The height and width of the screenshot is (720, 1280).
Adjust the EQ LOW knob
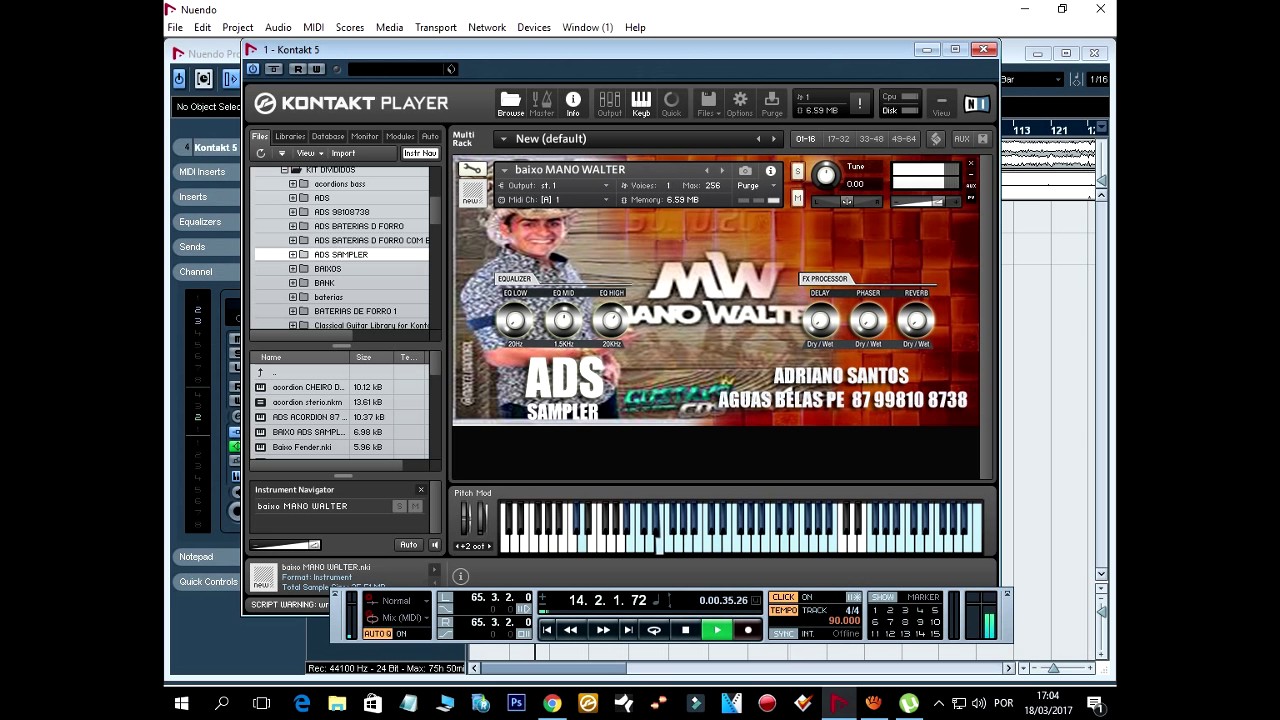pos(515,321)
